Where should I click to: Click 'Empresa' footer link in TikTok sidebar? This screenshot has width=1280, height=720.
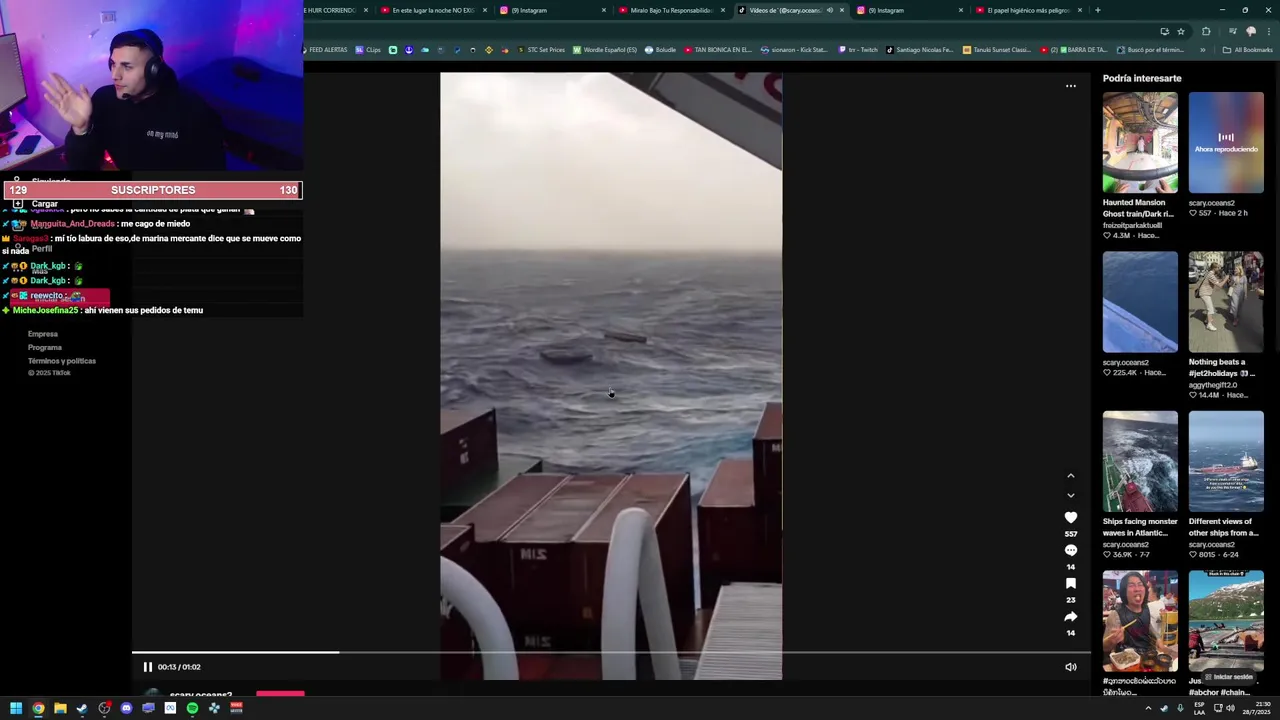43,334
